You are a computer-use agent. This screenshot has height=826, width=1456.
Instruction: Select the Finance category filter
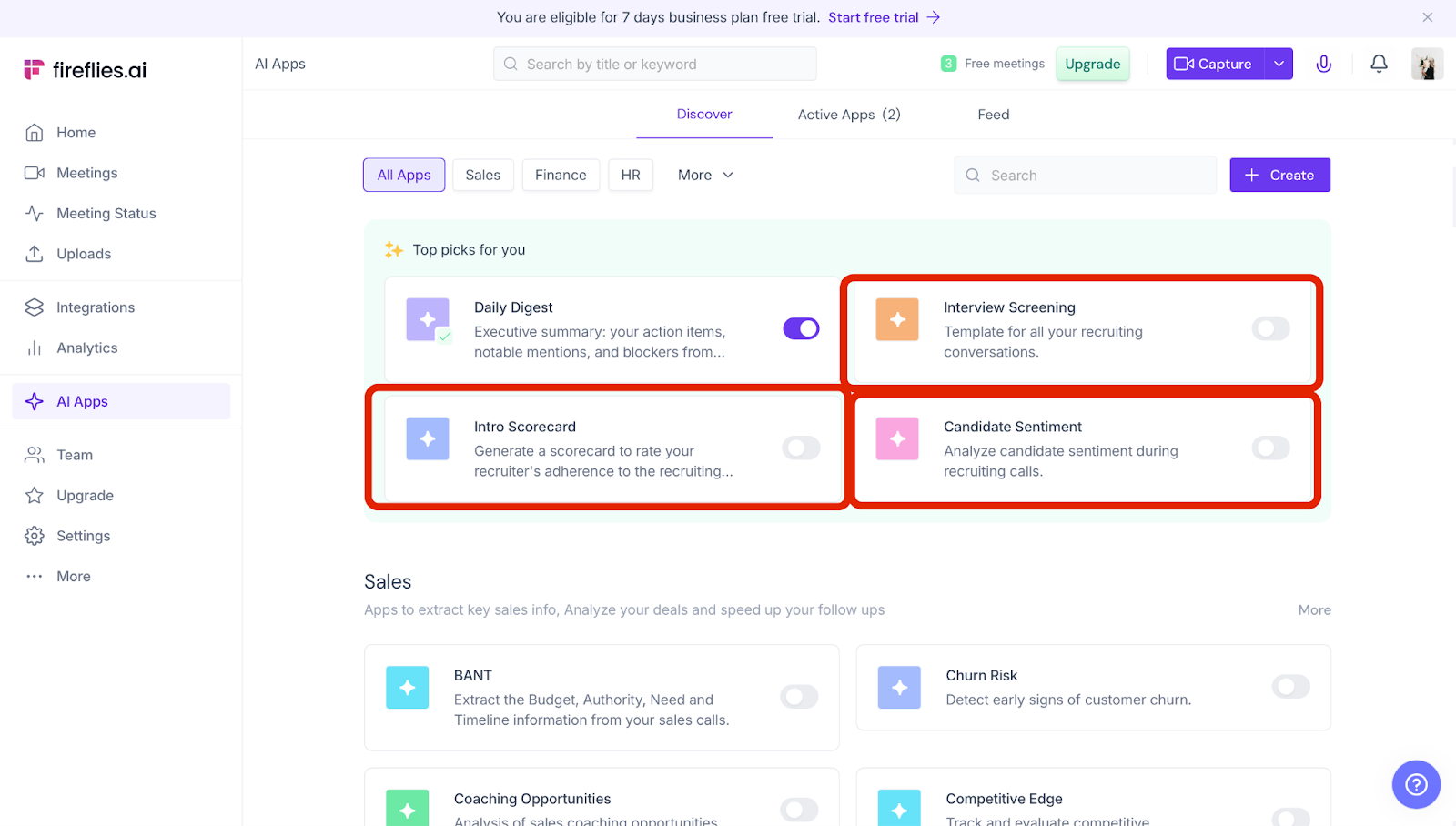click(561, 176)
